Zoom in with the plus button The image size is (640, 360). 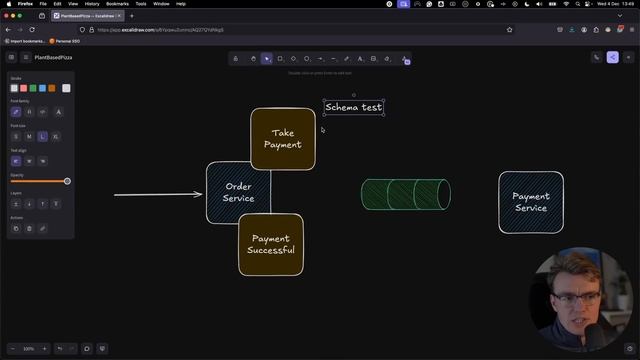coord(44,349)
